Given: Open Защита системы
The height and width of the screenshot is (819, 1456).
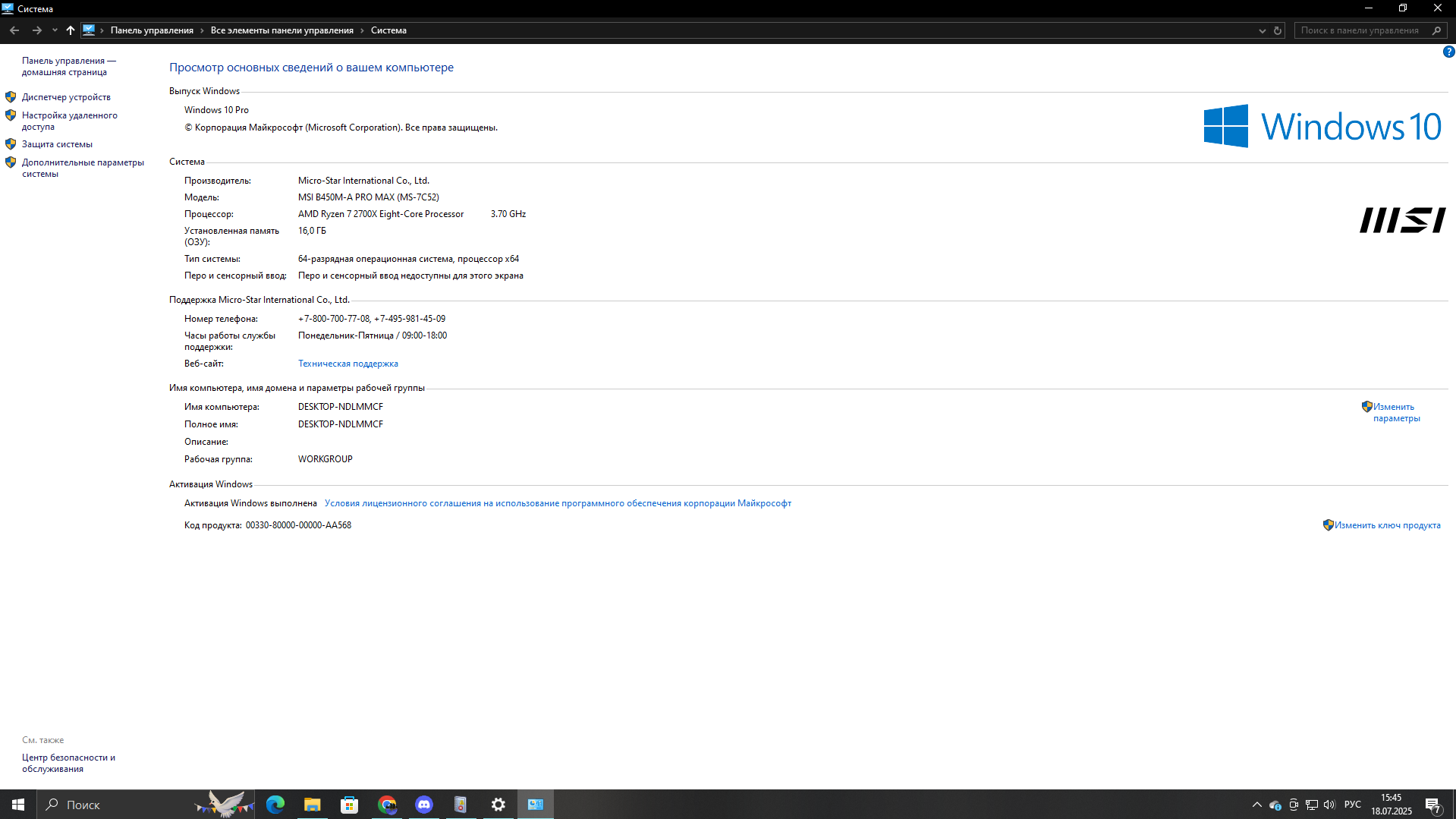Looking at the screenshot, I should tap(57, 144).
